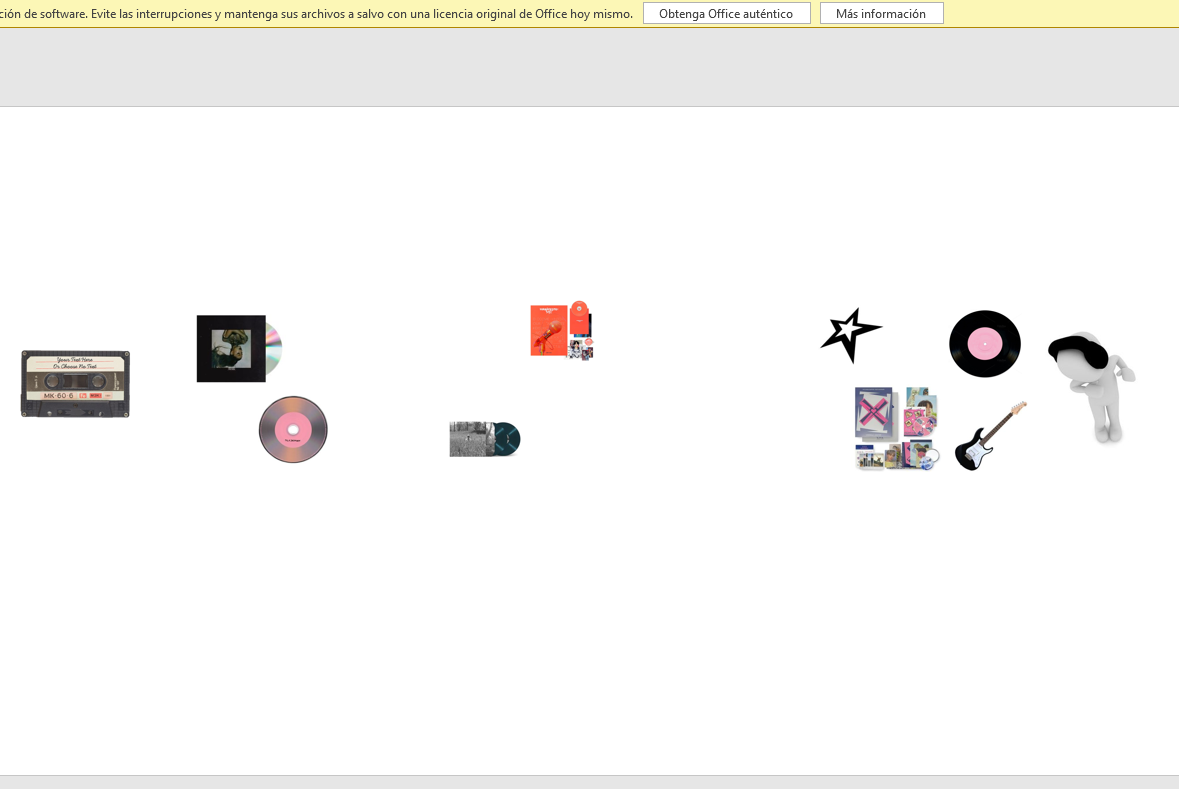Click the dark teal vinyl disc
Viewport: 1179px width, 789px height.
[509, 439]
